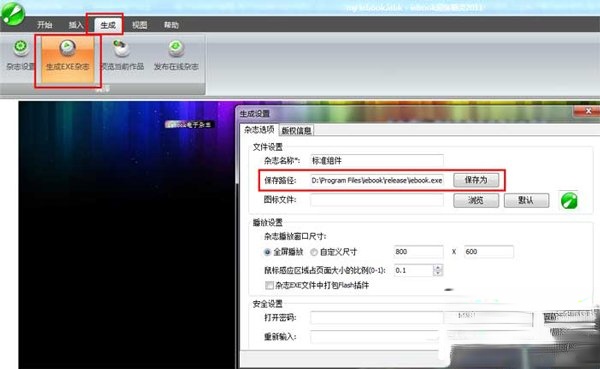Image resolution: width=600 pixels, height=369 pixels.
Task: Switch to the 插入 ribbon tab
Action: click(76, 25)
